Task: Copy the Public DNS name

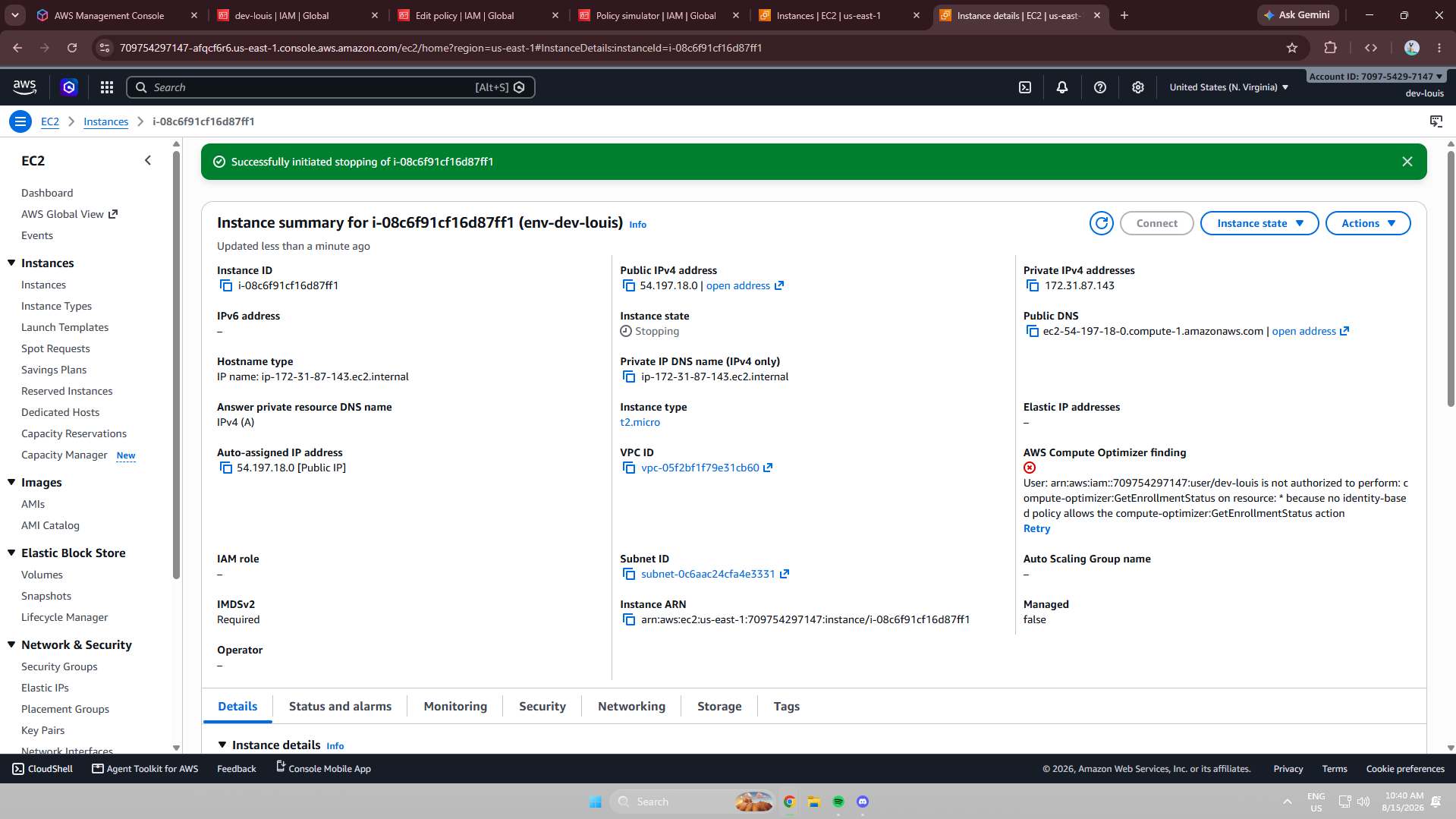Action: [1033, 332]
